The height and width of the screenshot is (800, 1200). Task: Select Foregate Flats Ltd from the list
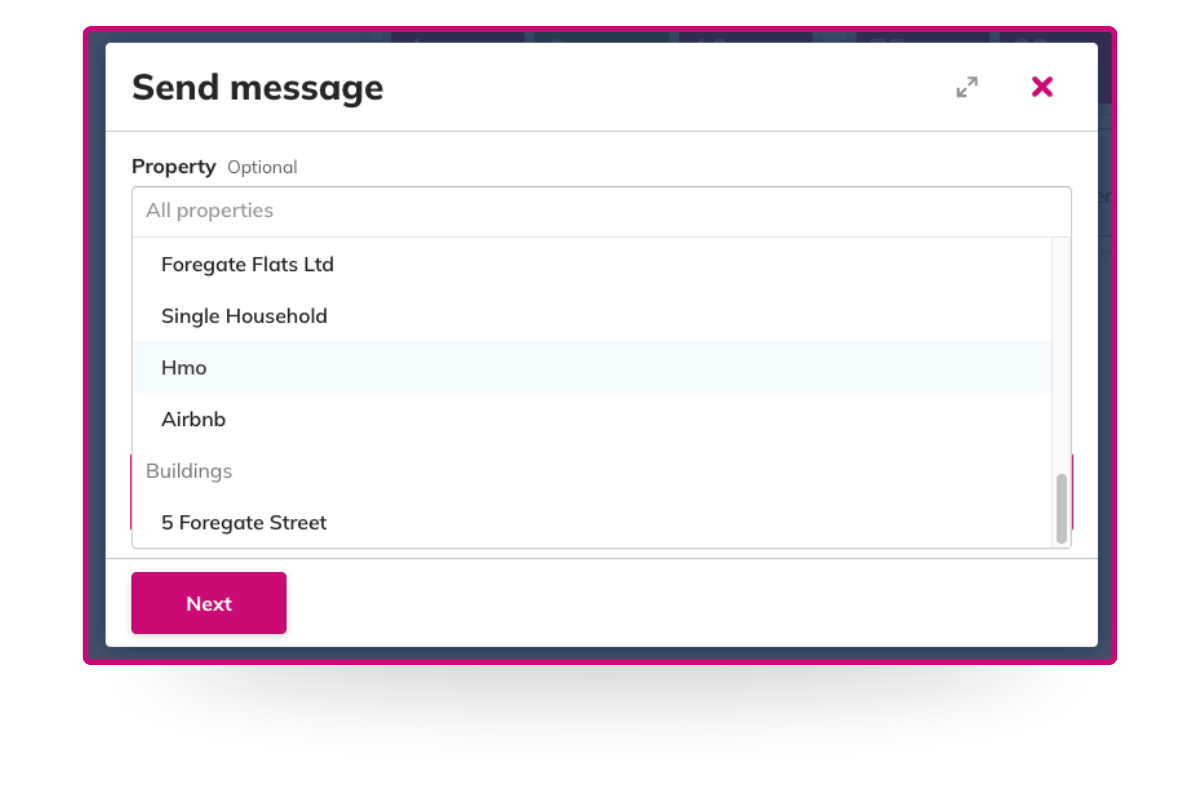(x=247, y=264)
